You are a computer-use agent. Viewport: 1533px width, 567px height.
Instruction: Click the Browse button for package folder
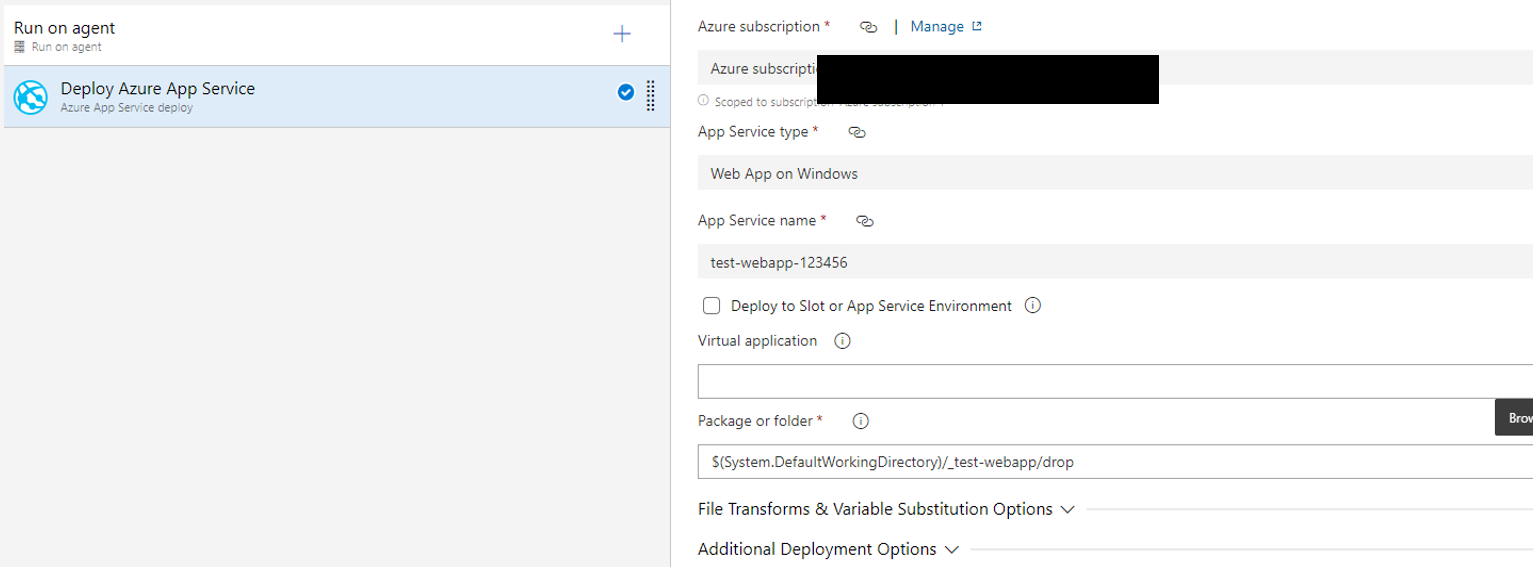click(x=1514, y=417)
